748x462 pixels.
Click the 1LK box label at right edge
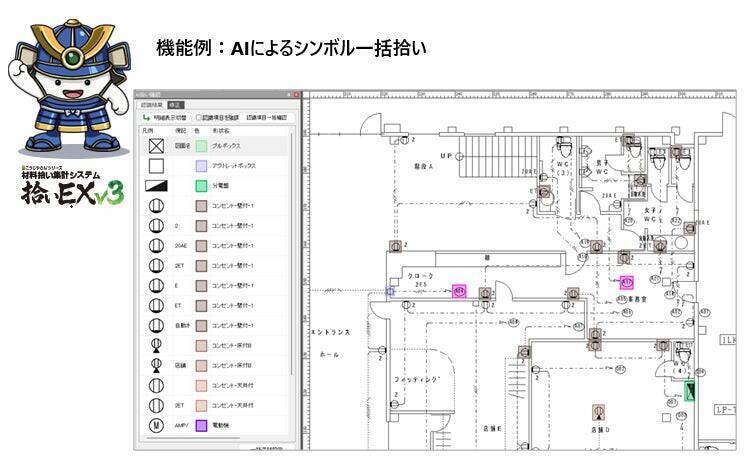728,340
